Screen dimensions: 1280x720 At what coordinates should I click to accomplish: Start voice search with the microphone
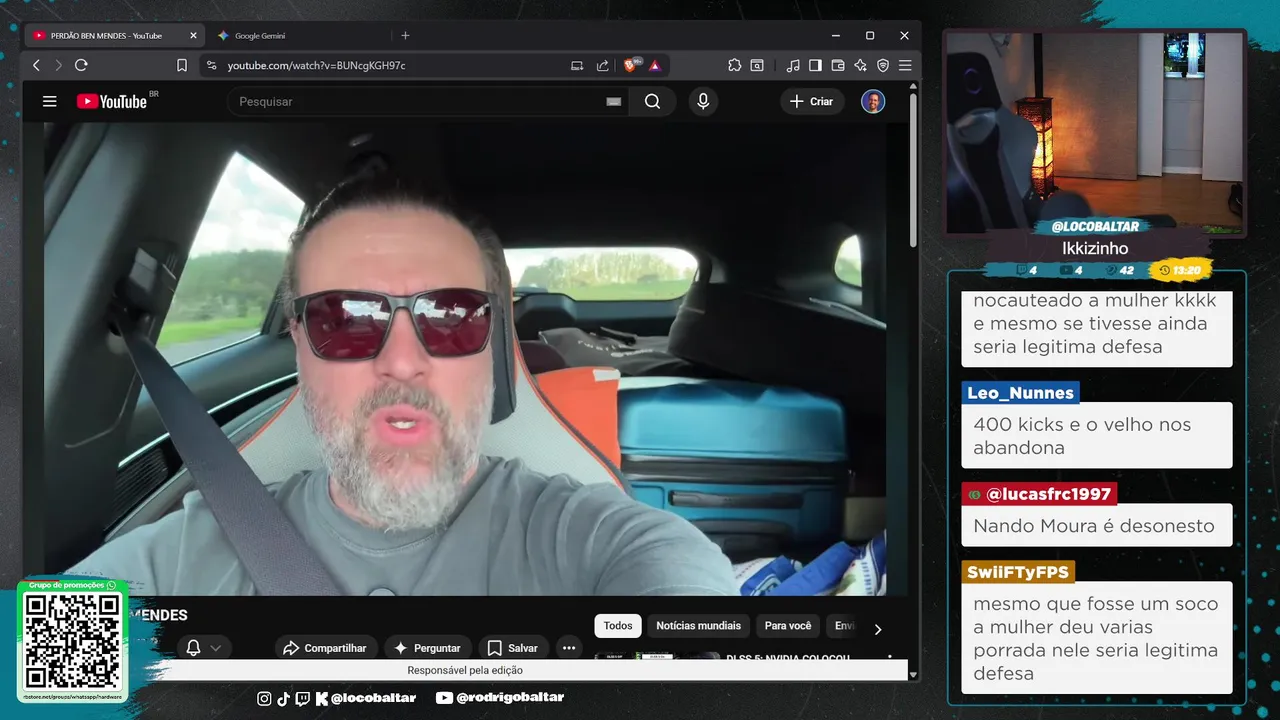click(x=703, y=101)
